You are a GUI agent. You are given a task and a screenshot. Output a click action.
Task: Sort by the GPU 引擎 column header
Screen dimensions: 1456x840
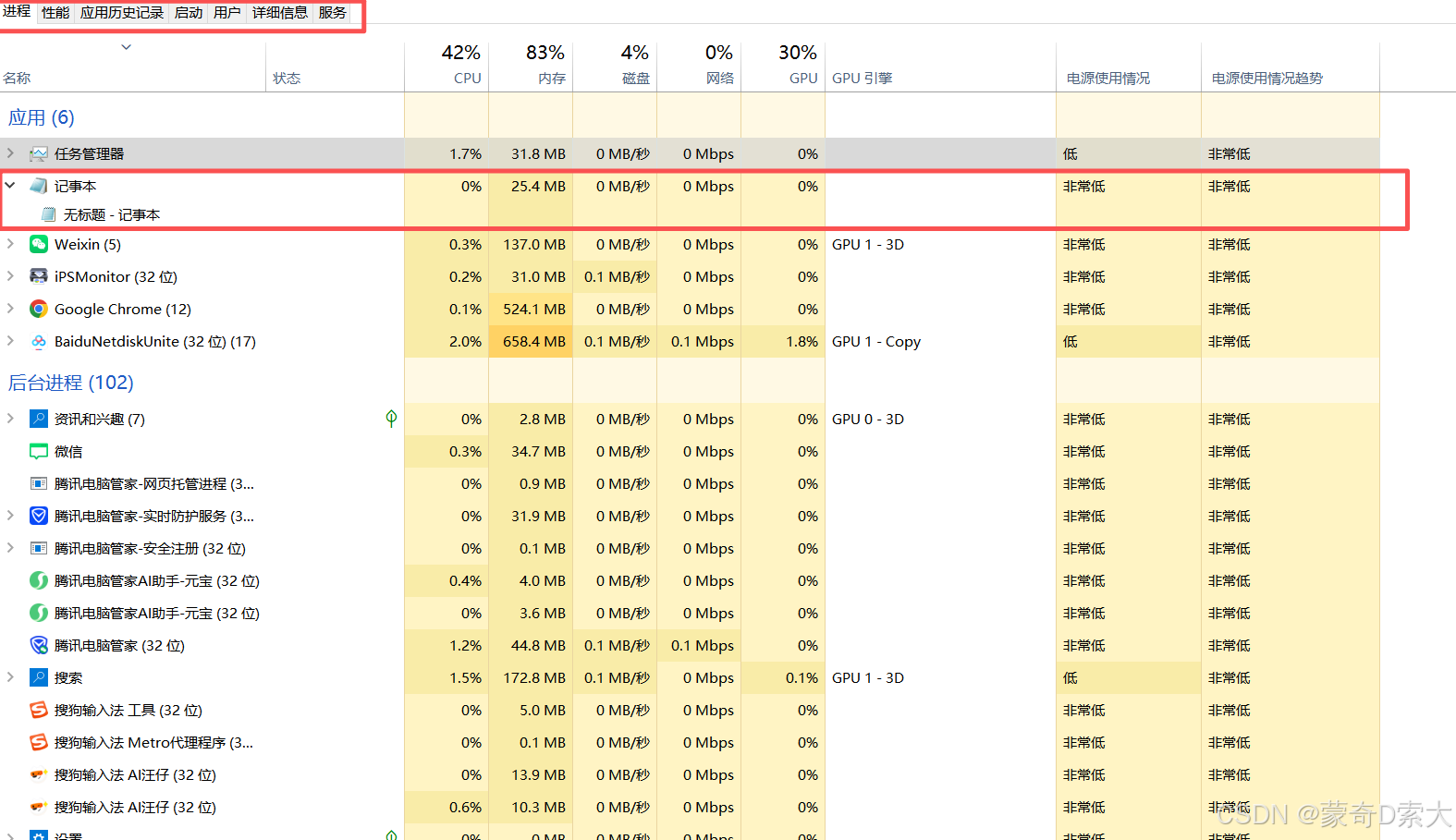coord(940,67)
